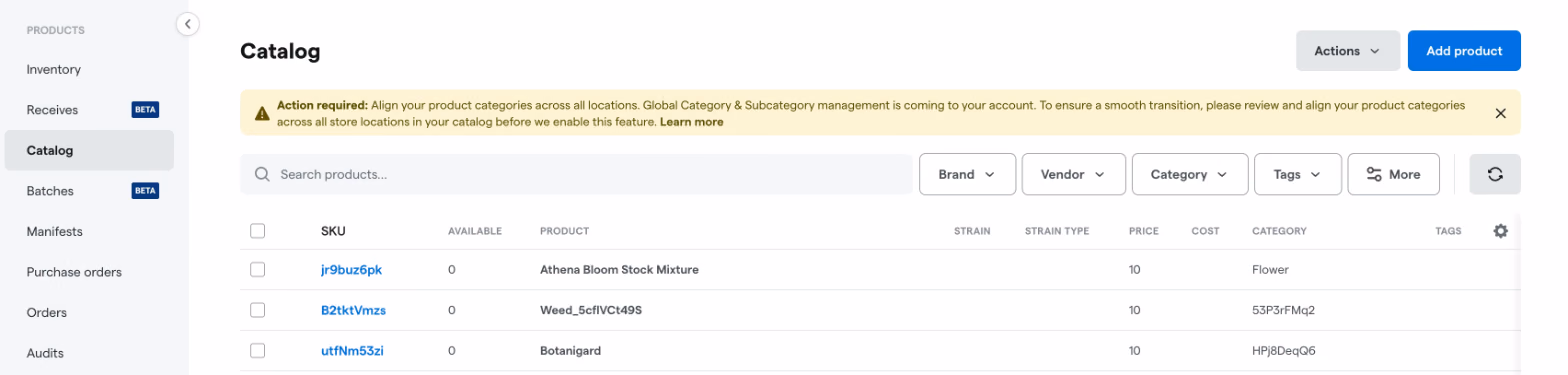Open SKU link B2tktVmzs
The width and height of the screenshot is (1568, 375).
[353, 310]
